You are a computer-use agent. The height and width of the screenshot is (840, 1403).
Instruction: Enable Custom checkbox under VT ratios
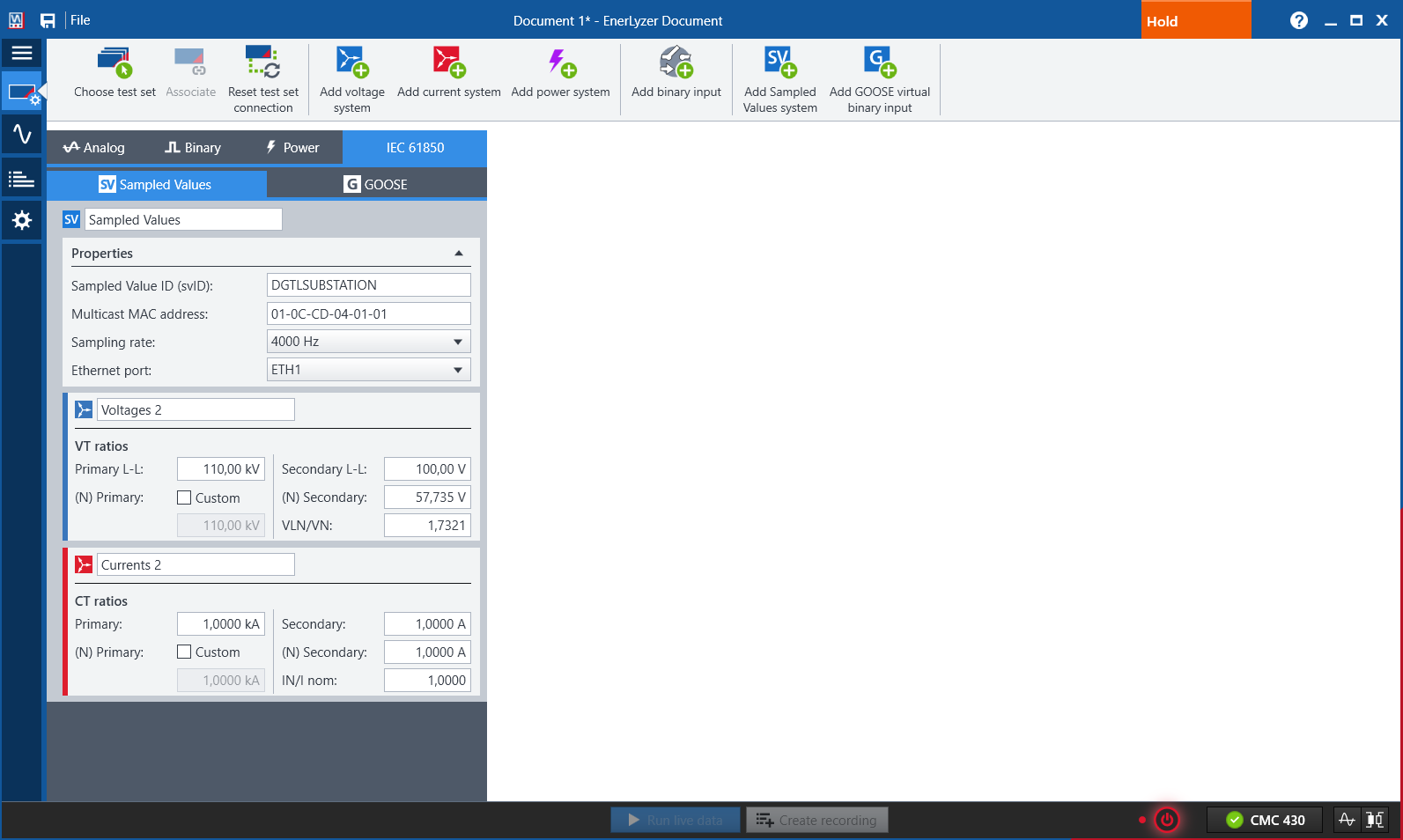point(184,497)
